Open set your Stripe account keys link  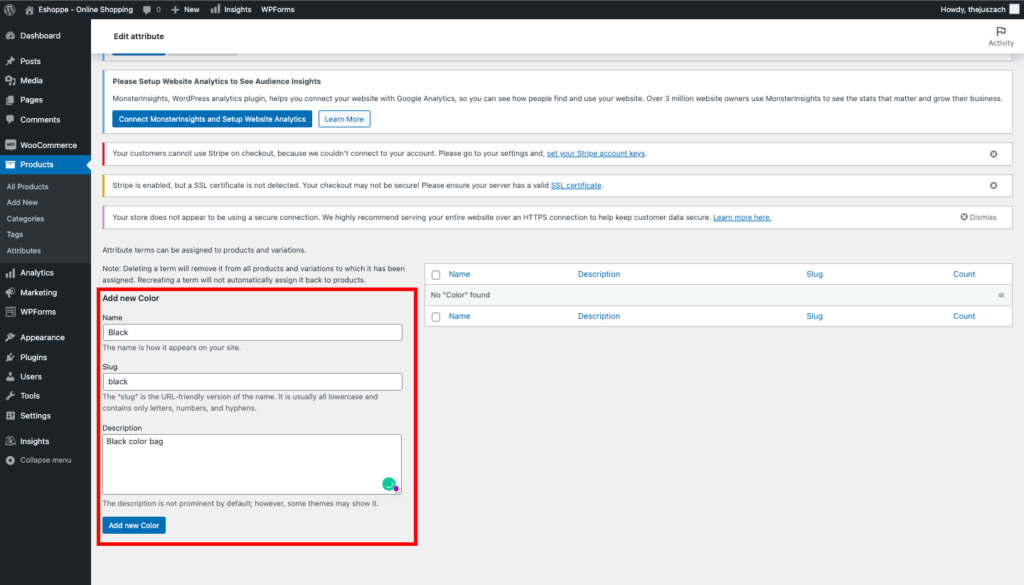pos(596,153)
